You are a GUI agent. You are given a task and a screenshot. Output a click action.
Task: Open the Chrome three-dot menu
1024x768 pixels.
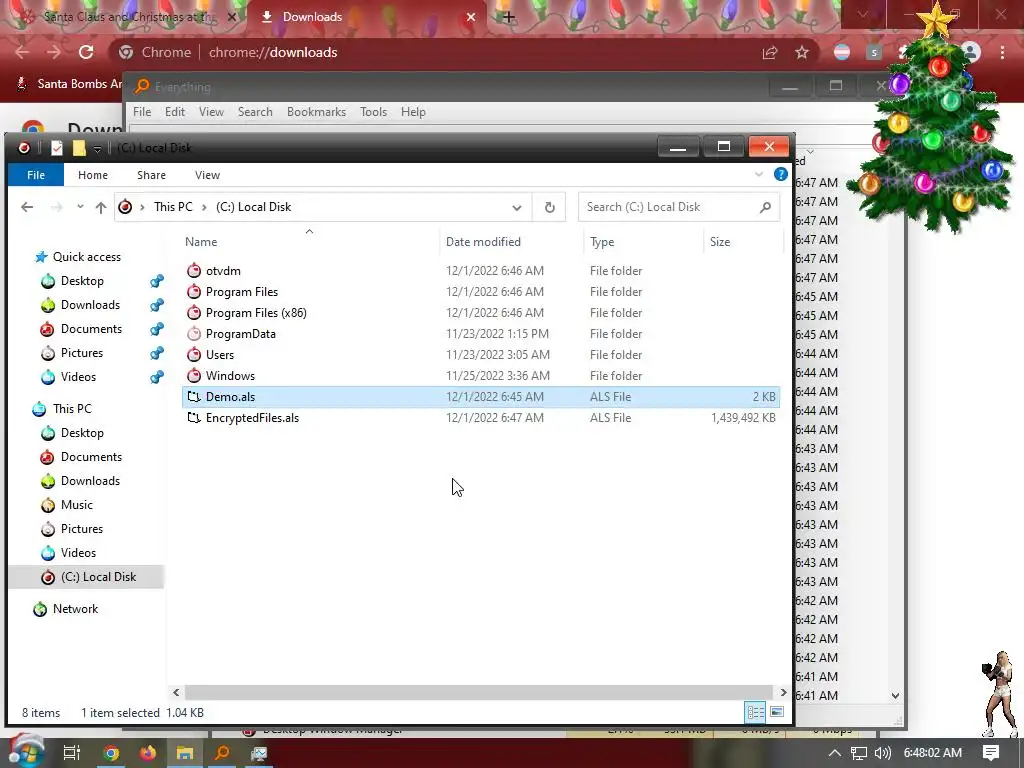1002,52
